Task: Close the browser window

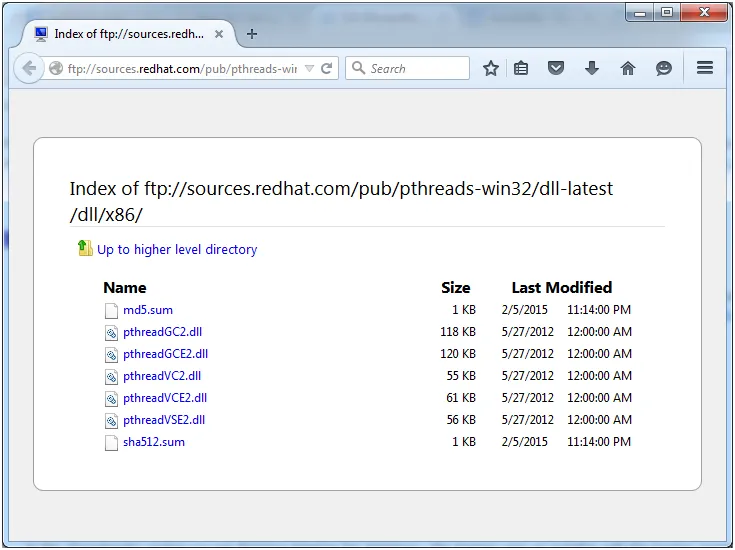Action: pos(704,13)
